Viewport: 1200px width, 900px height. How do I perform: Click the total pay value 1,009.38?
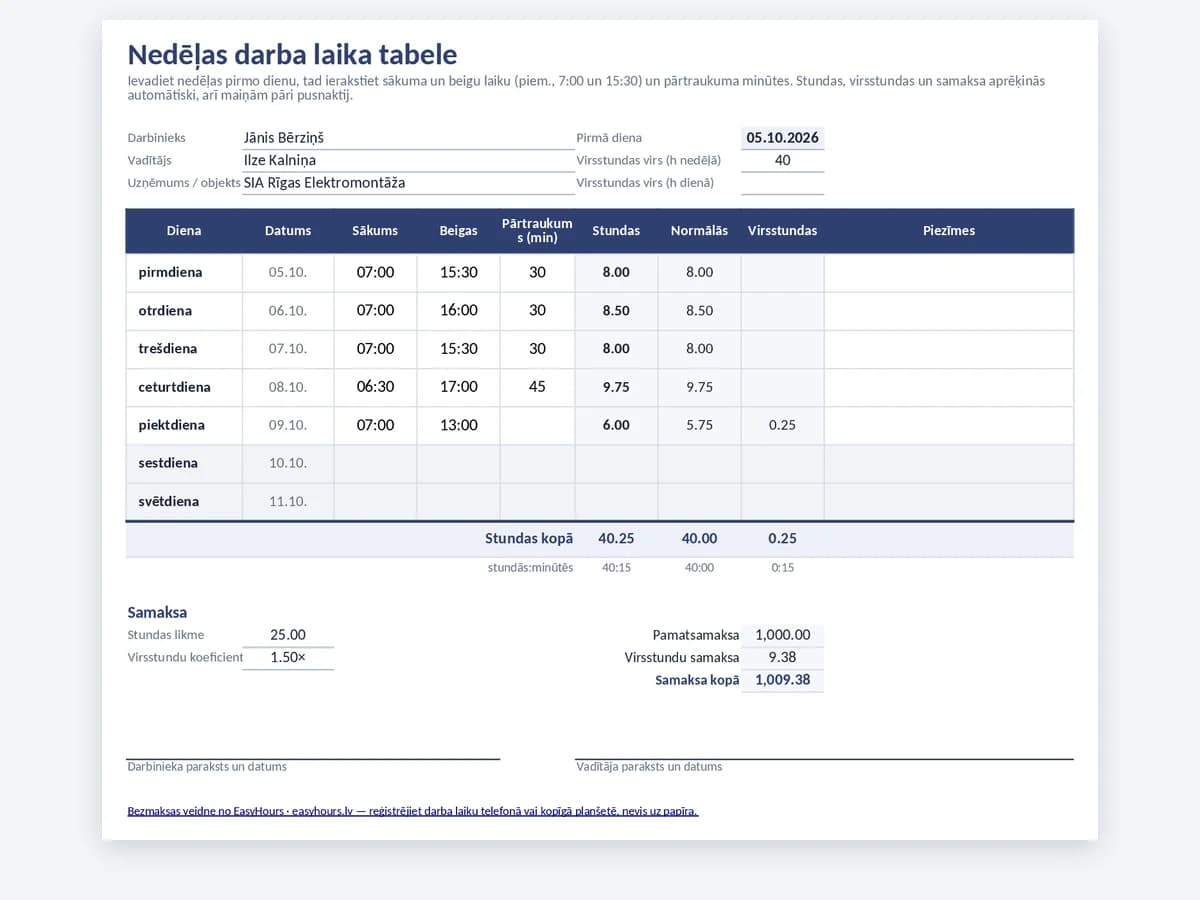782,680
